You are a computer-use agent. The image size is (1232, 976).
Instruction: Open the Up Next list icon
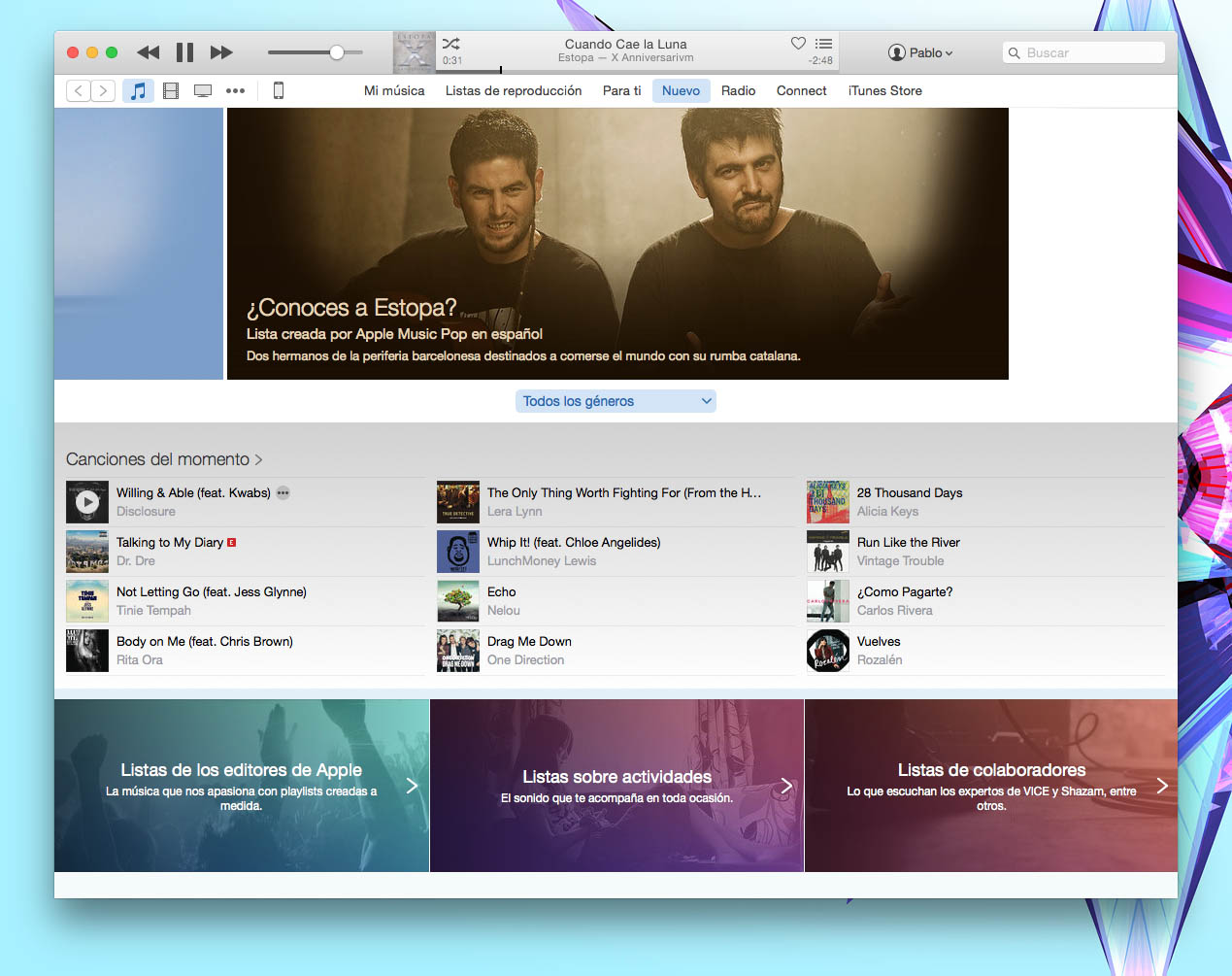point(823,44)
